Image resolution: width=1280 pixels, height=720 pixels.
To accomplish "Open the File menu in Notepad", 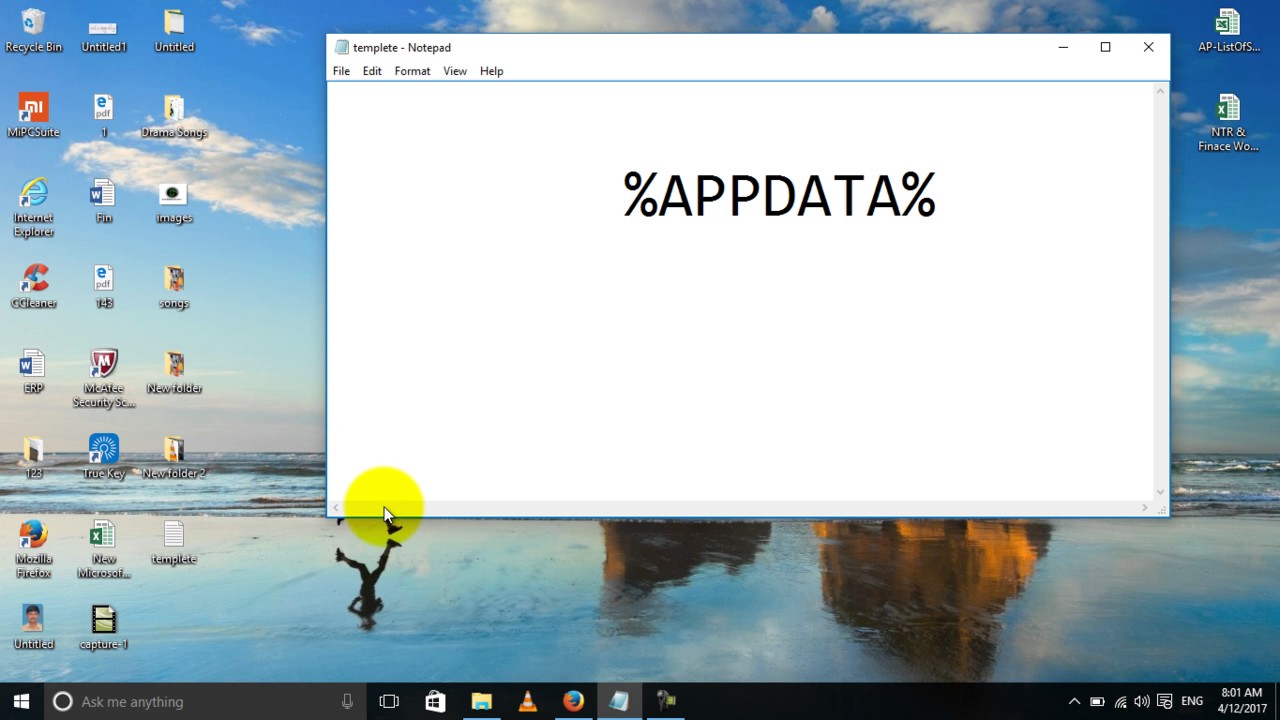I will click(x=341, y=71).
